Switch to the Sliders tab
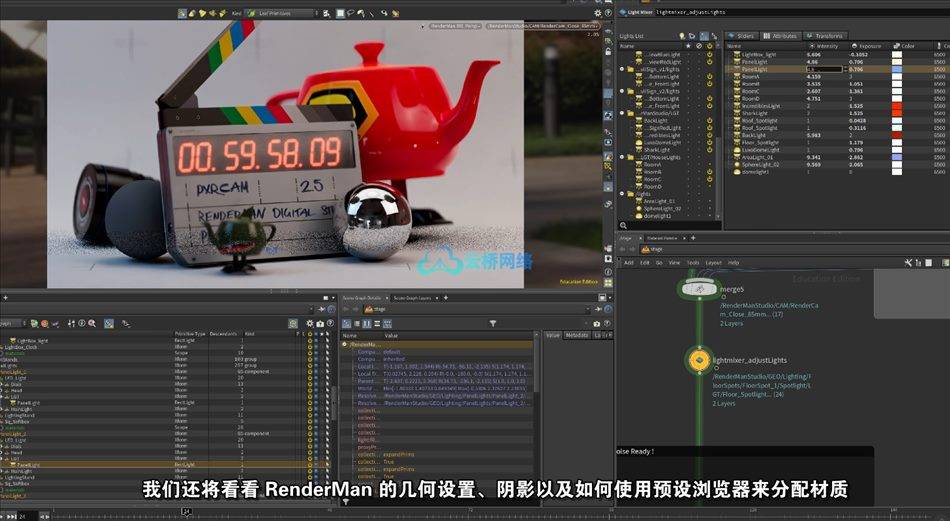This screenshot has height=521, width=950. [742, 36]
